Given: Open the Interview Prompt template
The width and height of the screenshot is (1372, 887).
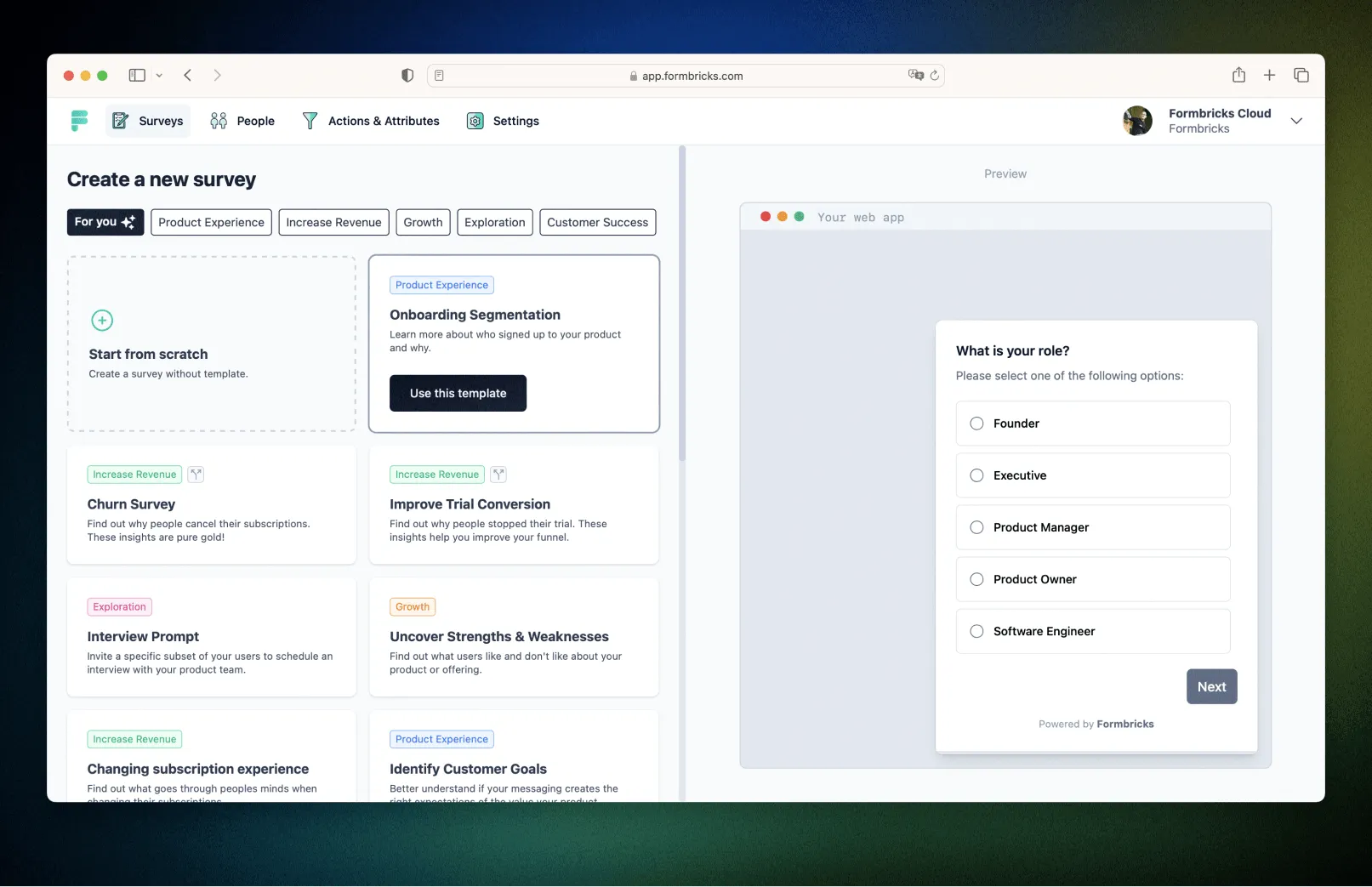Looking at the screenshot, I should tap(212, 637).
